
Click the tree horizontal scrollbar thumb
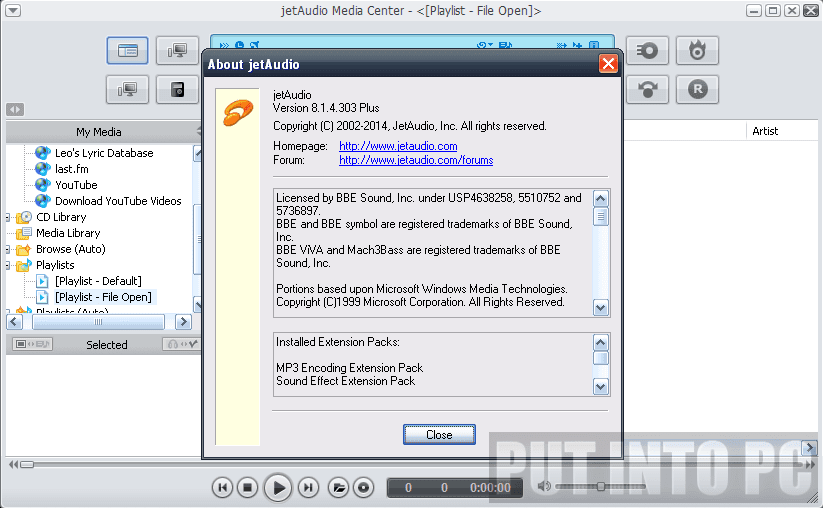coord(98,322)
